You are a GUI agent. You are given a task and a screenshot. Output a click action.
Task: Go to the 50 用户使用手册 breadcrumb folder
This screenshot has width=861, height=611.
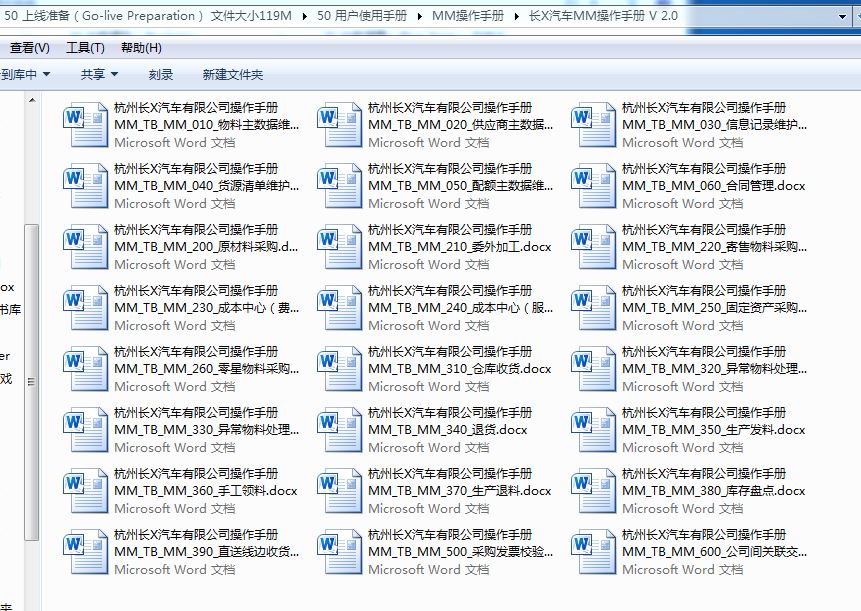point(362,16)
